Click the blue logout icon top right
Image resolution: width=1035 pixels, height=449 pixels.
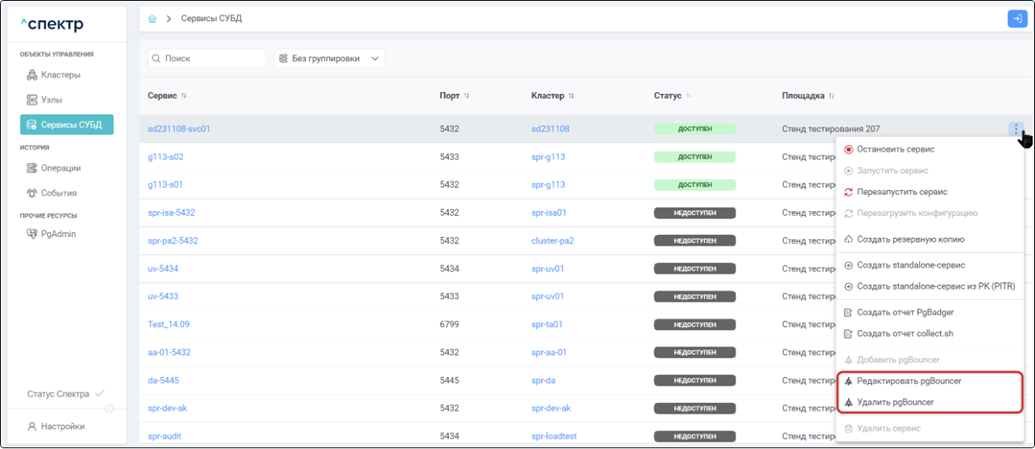[x=1016, y=19]
